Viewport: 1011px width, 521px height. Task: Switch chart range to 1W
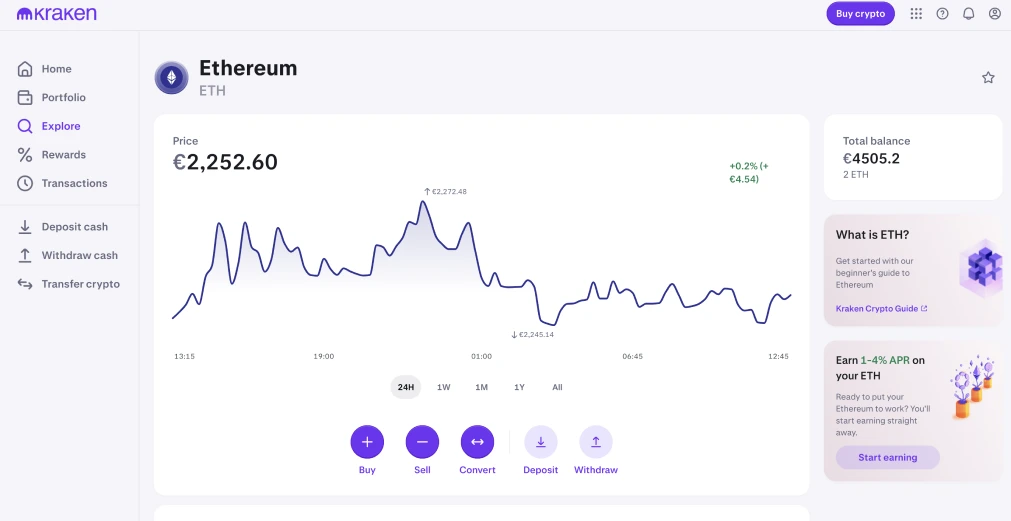click(444, 388)
